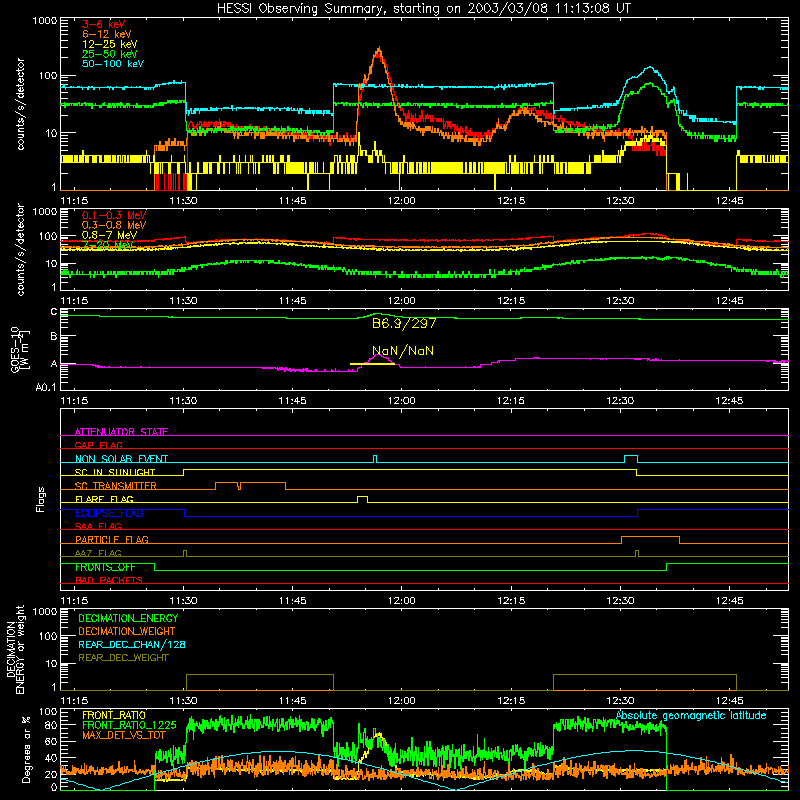Click the GOES-10 axis label
Screen dimensions: 800x800
[20, 350]
